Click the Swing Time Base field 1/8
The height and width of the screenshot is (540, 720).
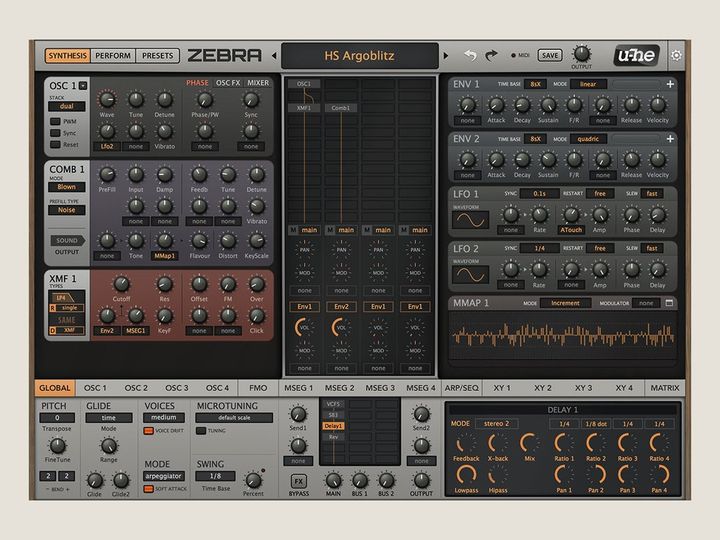pyautogui.click(x=215, y=476)
